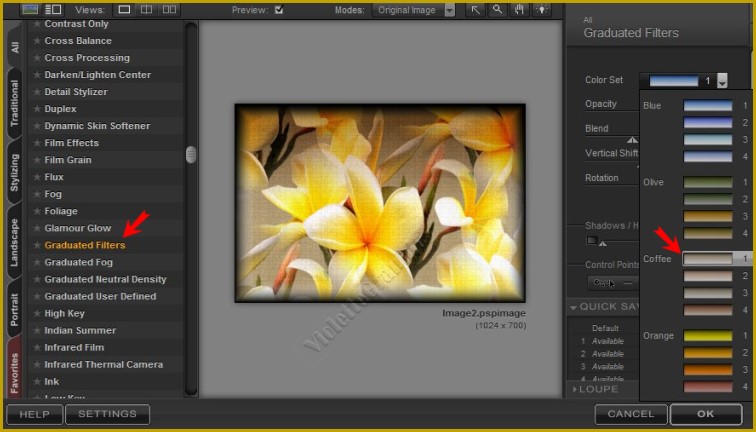Viewport: 756px width, 432px height.
Task: Activate the zoom magnifier tool
Action: [495, 10]
